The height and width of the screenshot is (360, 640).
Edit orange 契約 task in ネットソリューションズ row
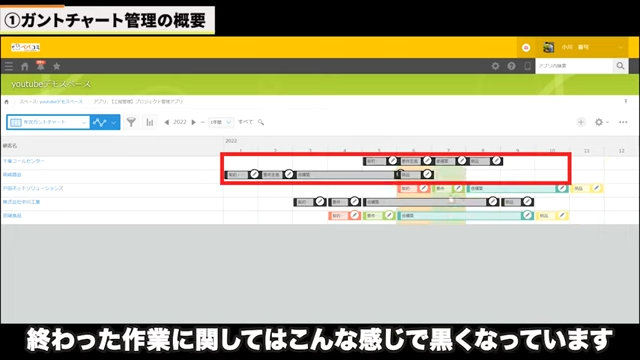pyautogui.click(x=424, y=188)
